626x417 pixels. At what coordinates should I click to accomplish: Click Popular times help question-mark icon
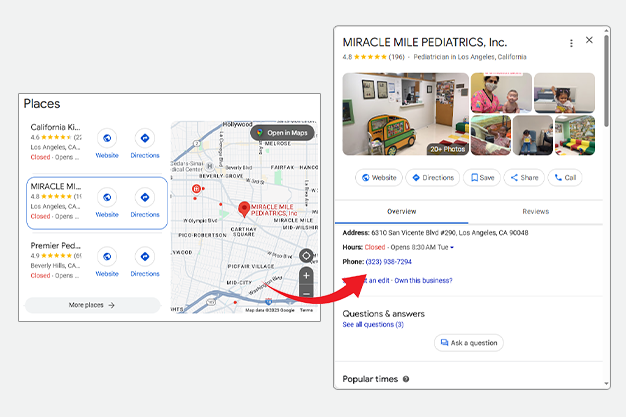406,379
